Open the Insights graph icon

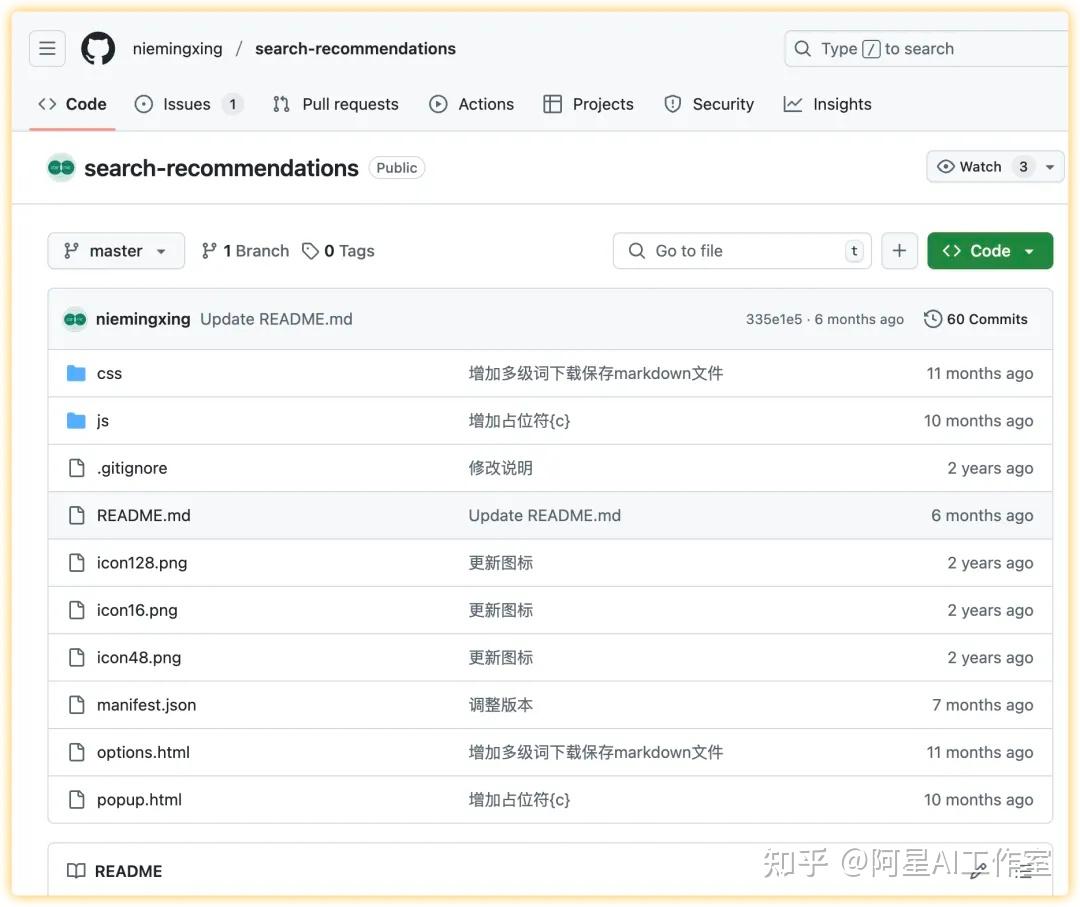point(792,102)
